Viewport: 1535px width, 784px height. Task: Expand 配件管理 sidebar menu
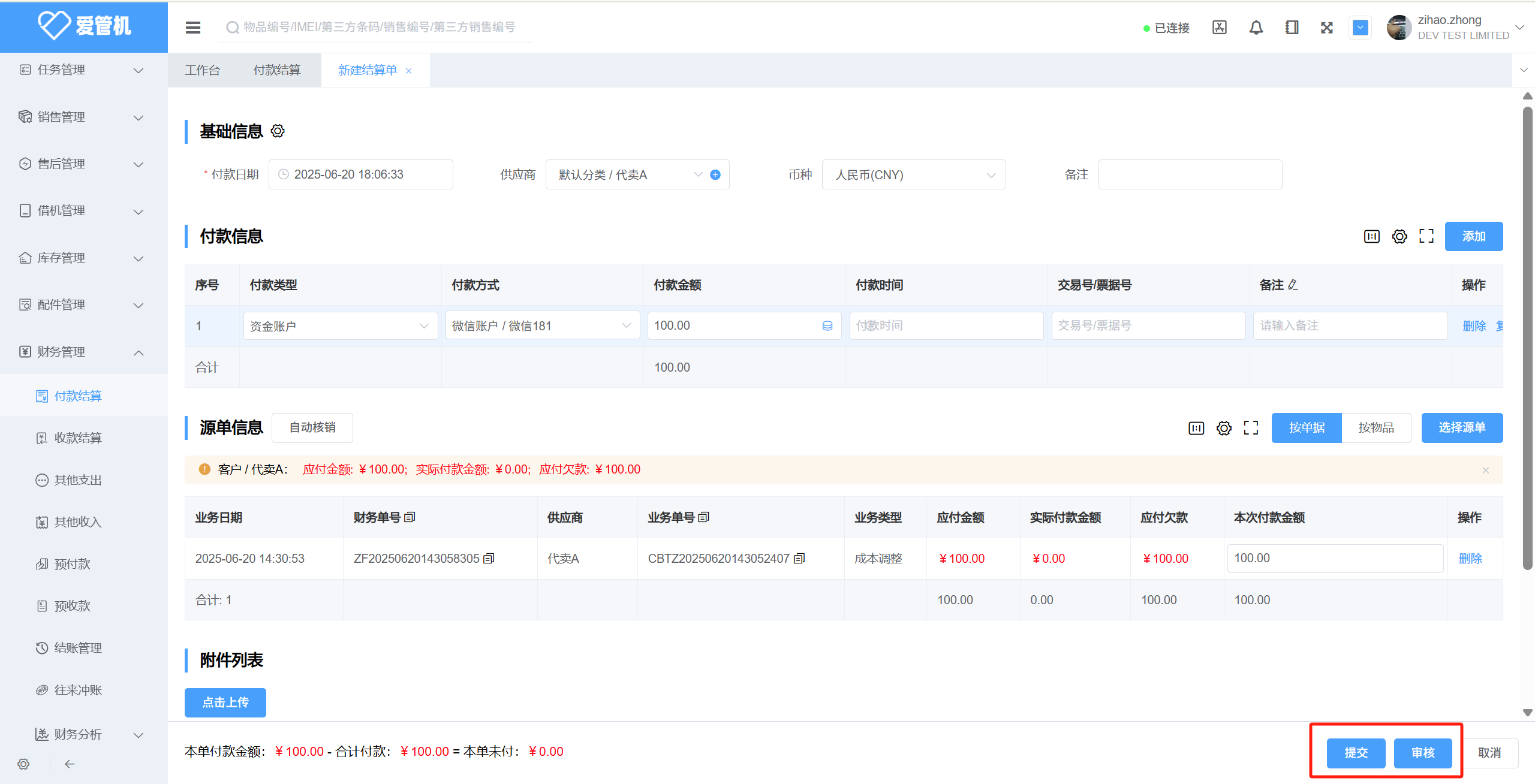[x=84, y=304]
